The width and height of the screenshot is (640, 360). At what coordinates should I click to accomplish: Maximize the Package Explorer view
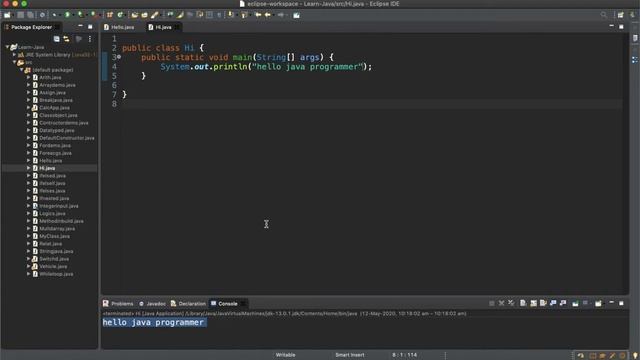[x=90, y=27]
